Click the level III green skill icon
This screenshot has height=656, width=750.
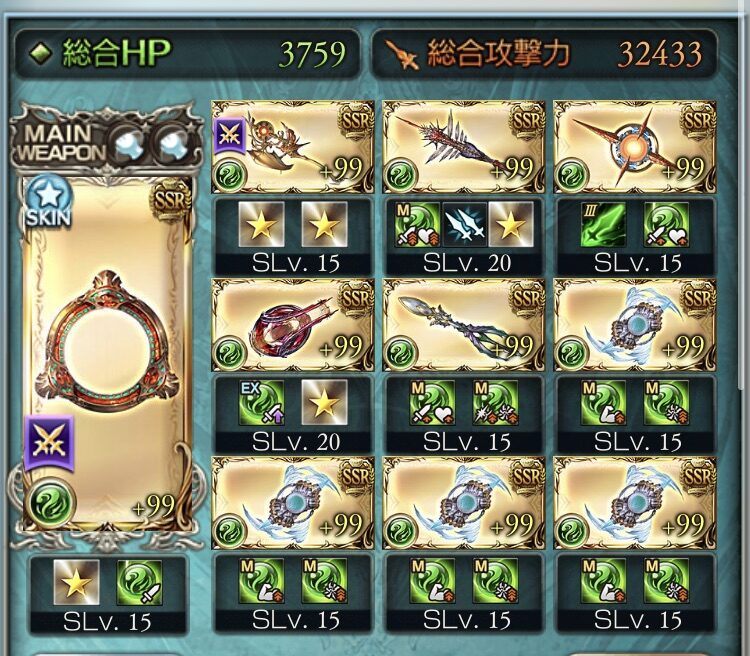click(x=603, y=224)
